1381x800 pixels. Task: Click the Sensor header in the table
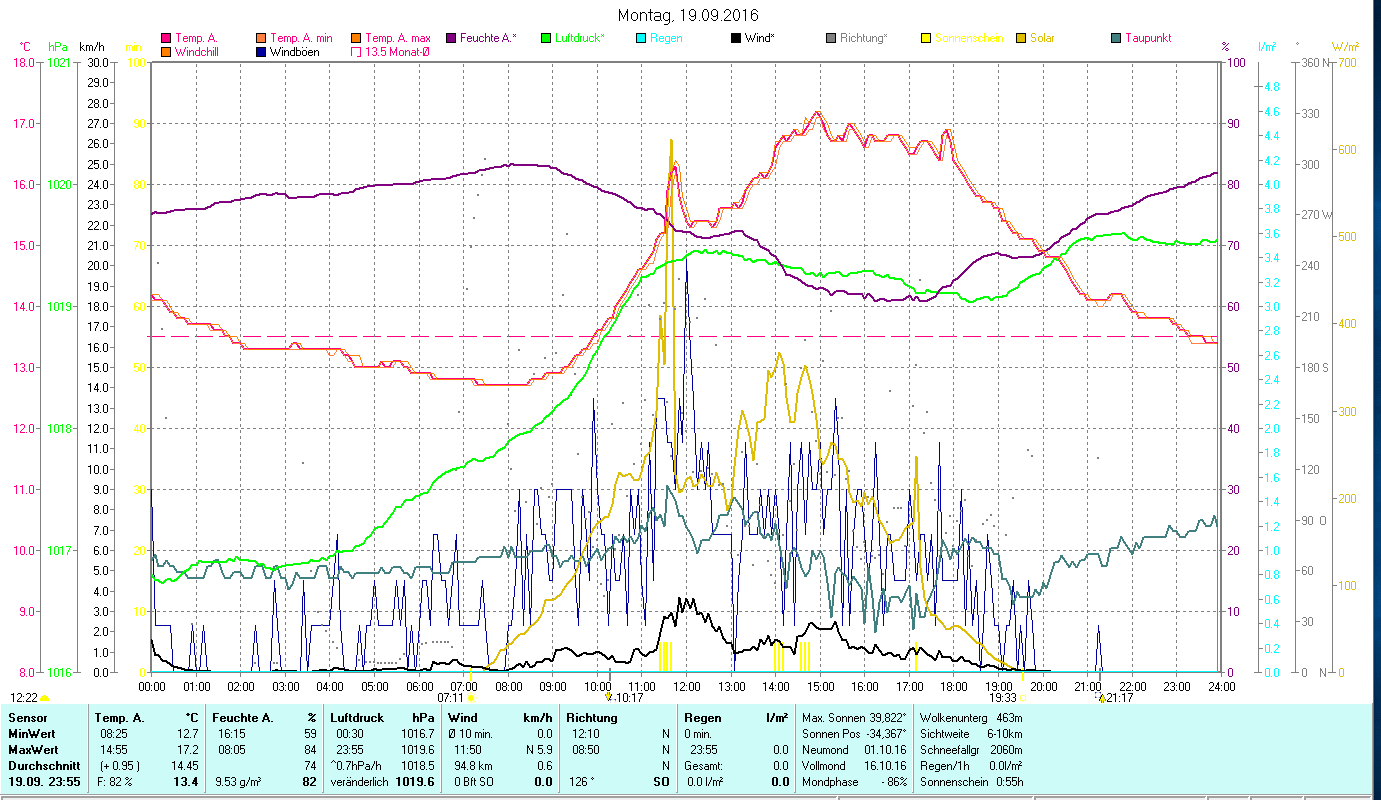coord(27,717)
